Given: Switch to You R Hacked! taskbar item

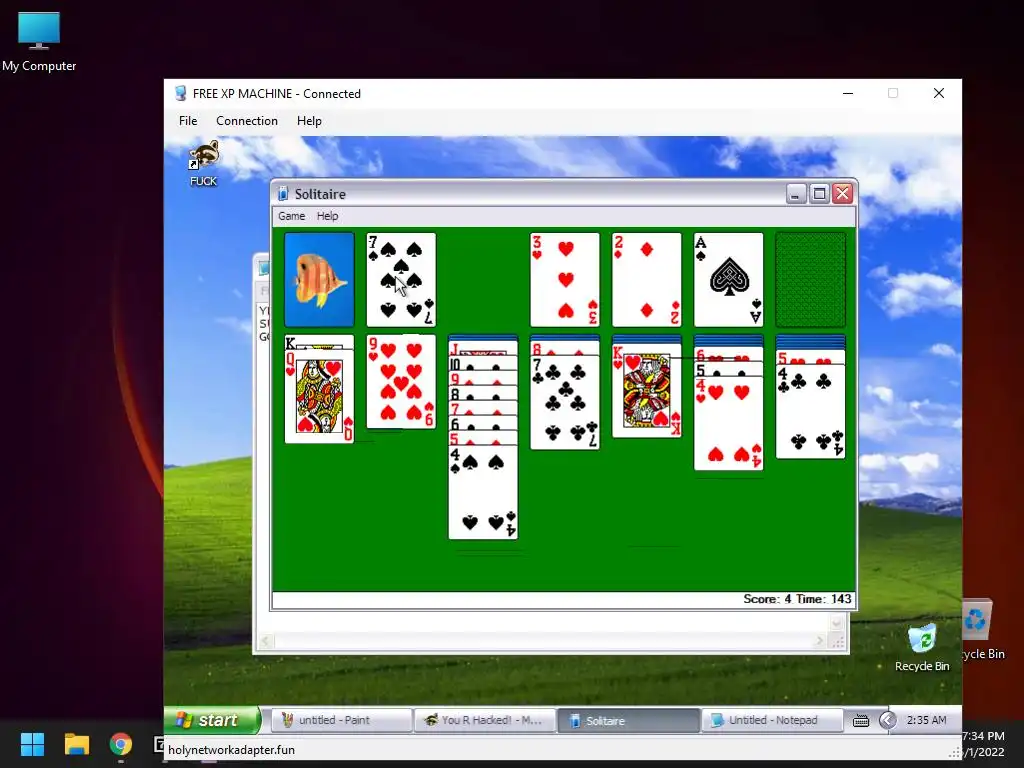Looking at the screenshot, I should tap(484, 720).
